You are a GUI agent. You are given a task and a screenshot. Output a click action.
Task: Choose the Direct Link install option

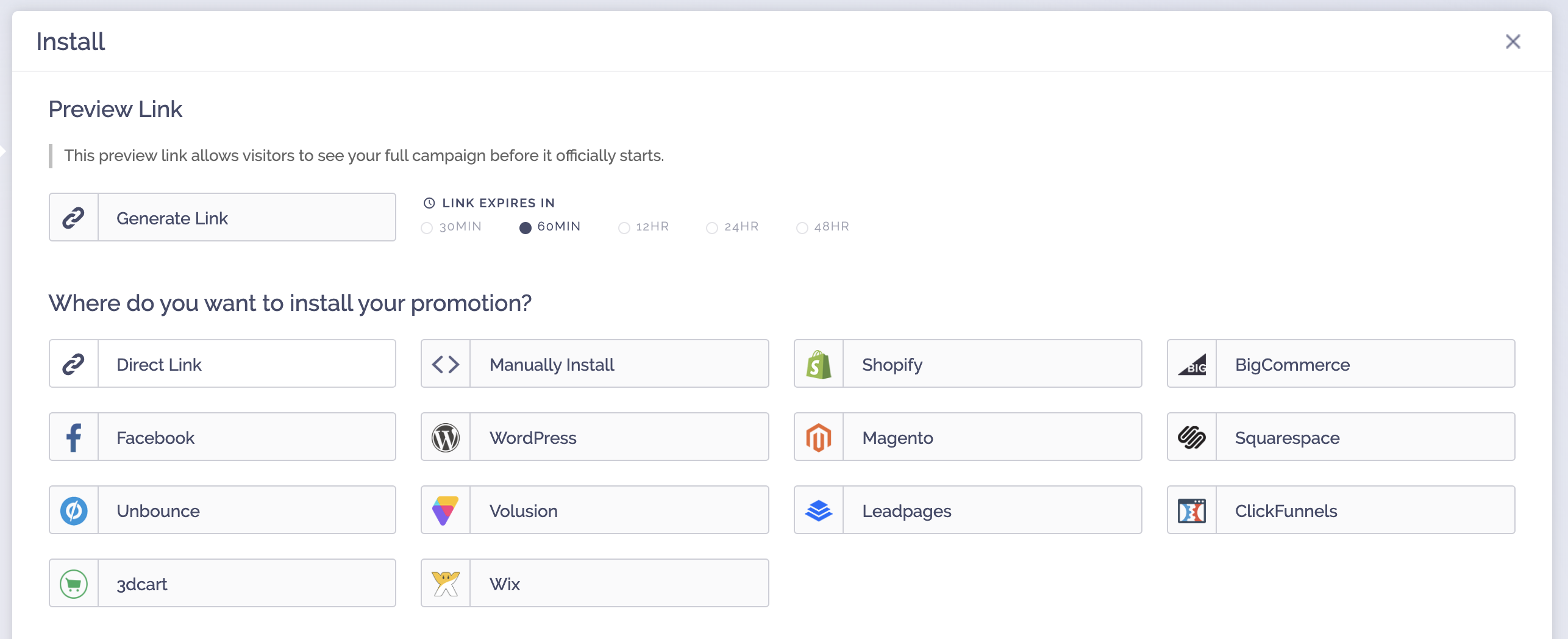pyautogui.click(x=223, y=364)
